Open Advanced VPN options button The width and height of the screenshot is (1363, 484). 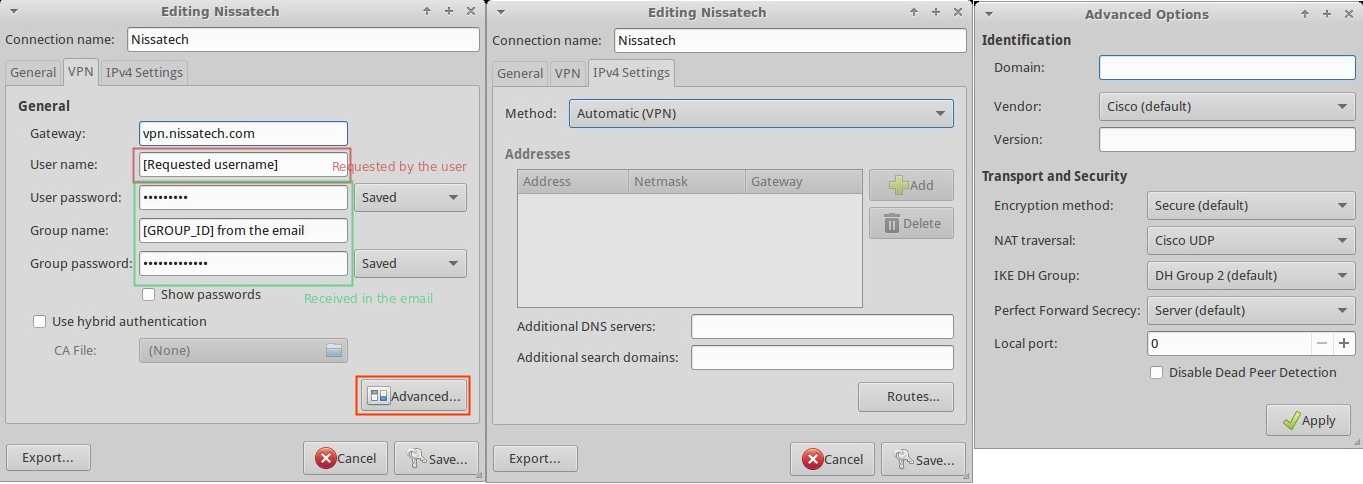[x=413, y=396]
